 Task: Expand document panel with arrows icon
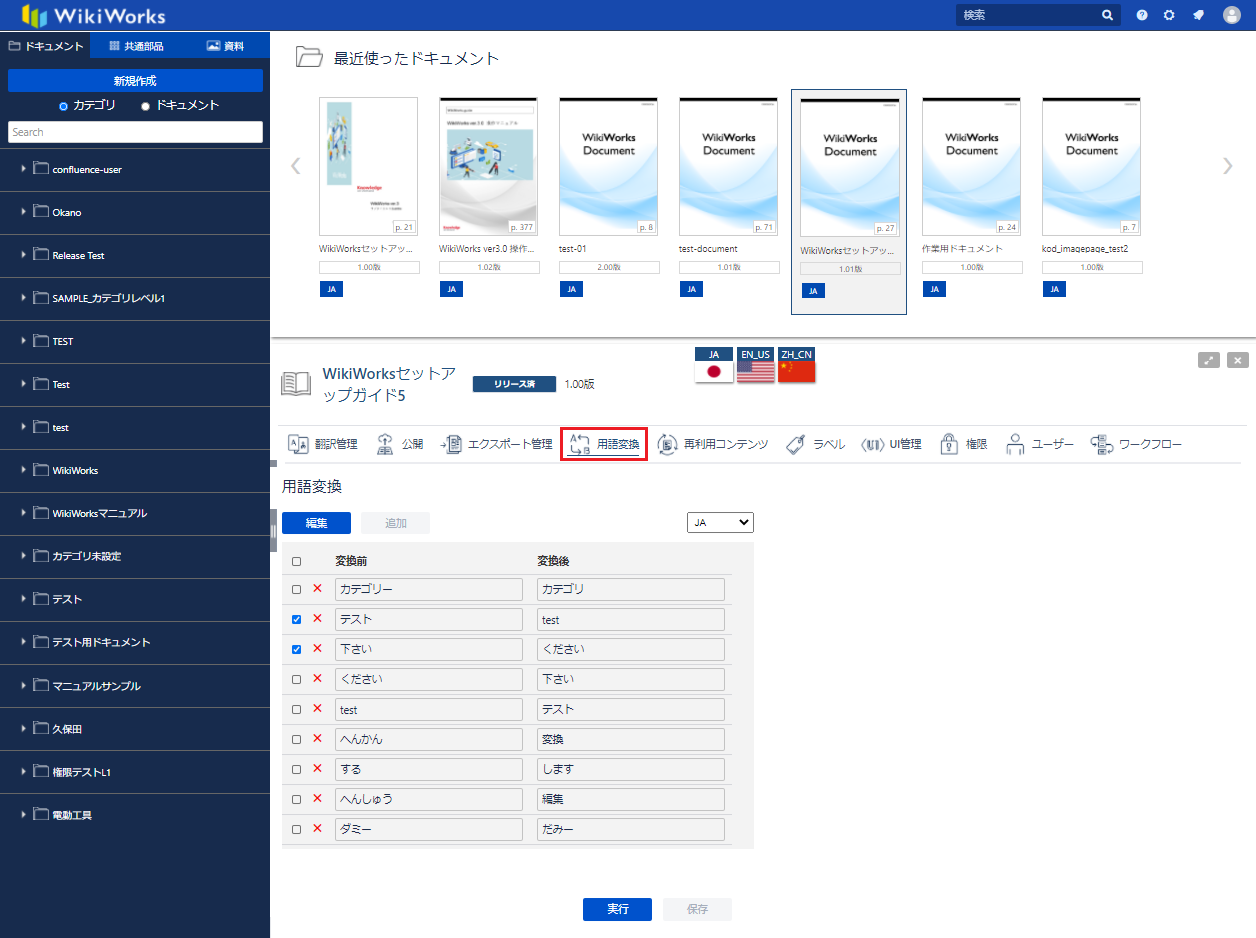click(x=1209, y=360)
